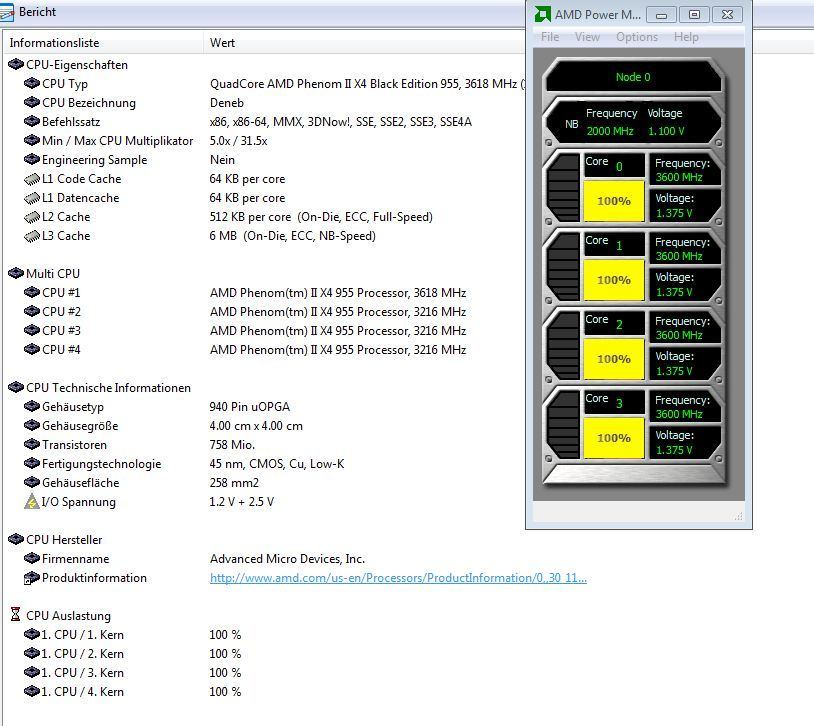Click Core 1 yellow 100% load indicator
The height and width of the screenshot is (726, 814).
[614, 280]
